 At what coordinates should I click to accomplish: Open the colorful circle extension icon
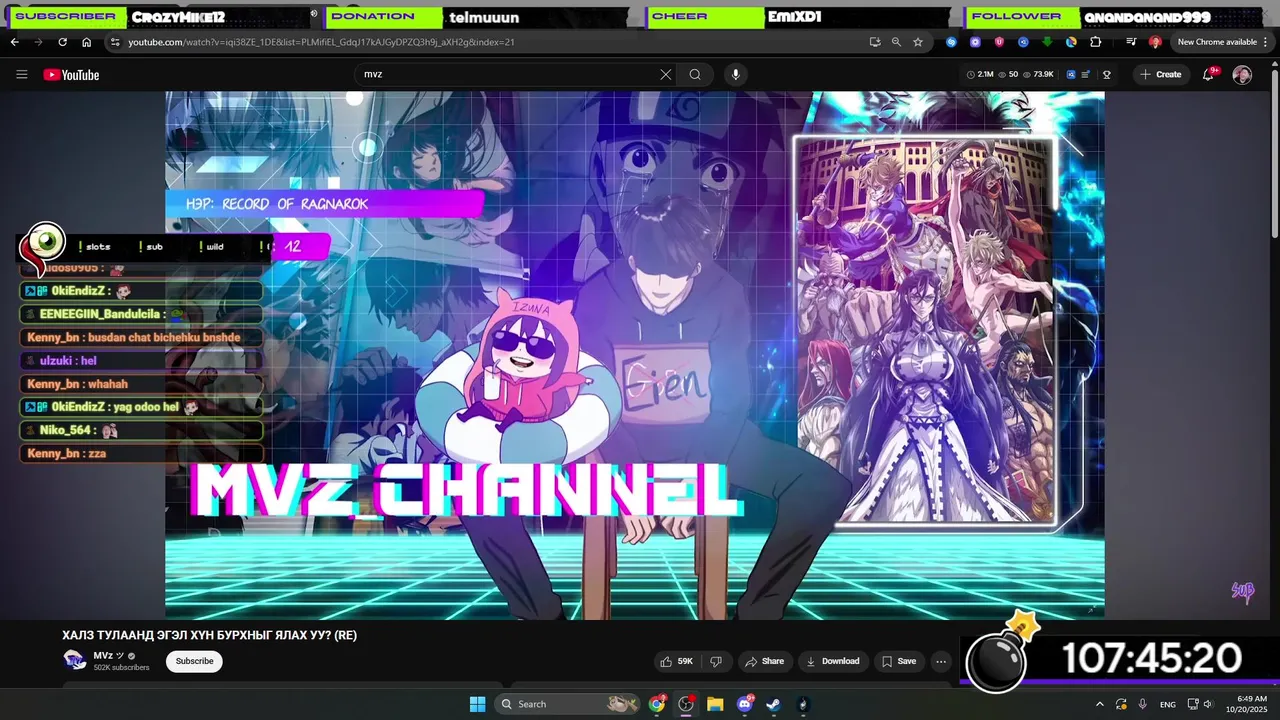pyautogui.click(x=1071, y=42)
